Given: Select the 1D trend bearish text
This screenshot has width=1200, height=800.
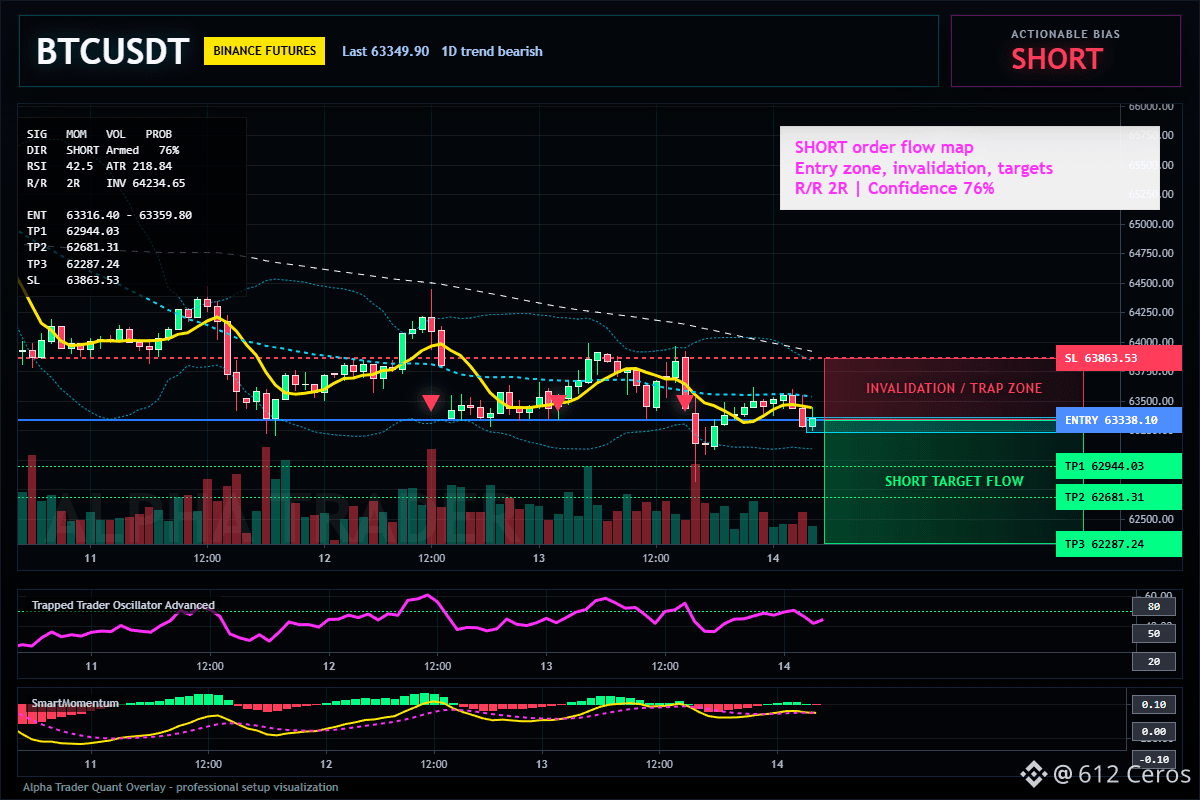Looking at the screenshot, I should [x=492, y=51].
